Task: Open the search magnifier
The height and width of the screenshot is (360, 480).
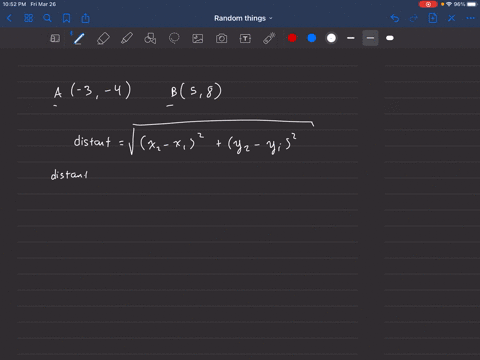Action: tap(47, 18)
